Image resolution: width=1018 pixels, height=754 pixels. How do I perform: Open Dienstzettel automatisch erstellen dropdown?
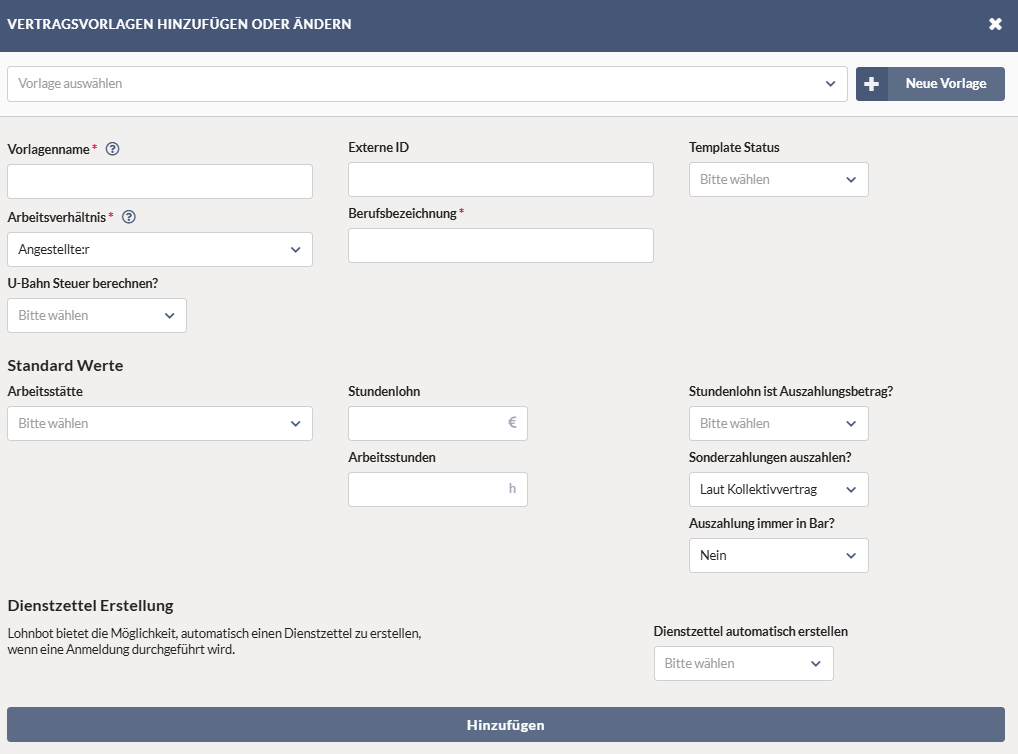(743, 664)
